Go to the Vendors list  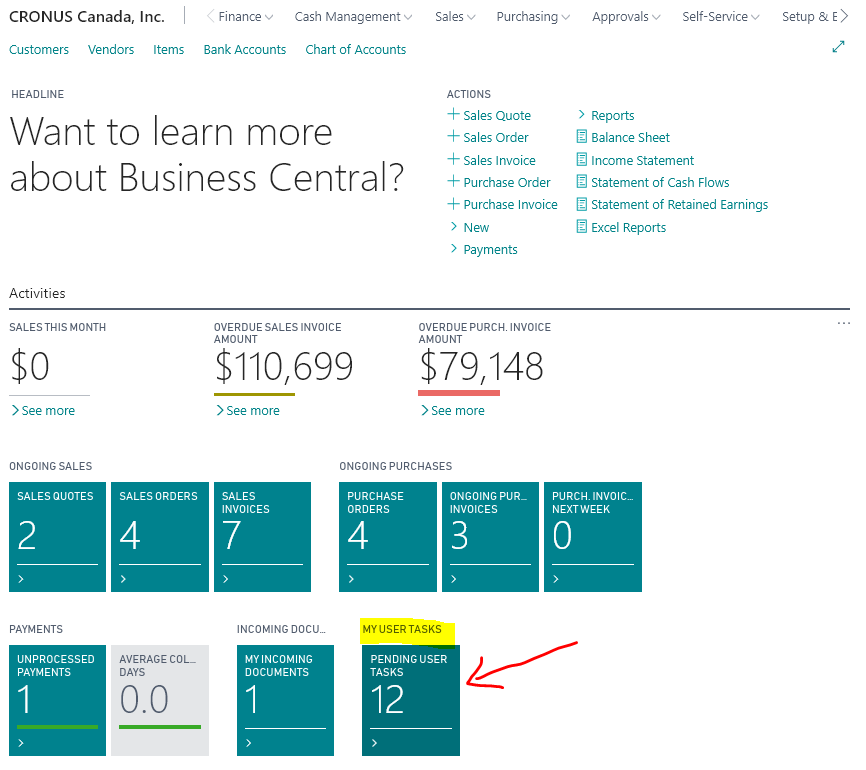(110, 49)
